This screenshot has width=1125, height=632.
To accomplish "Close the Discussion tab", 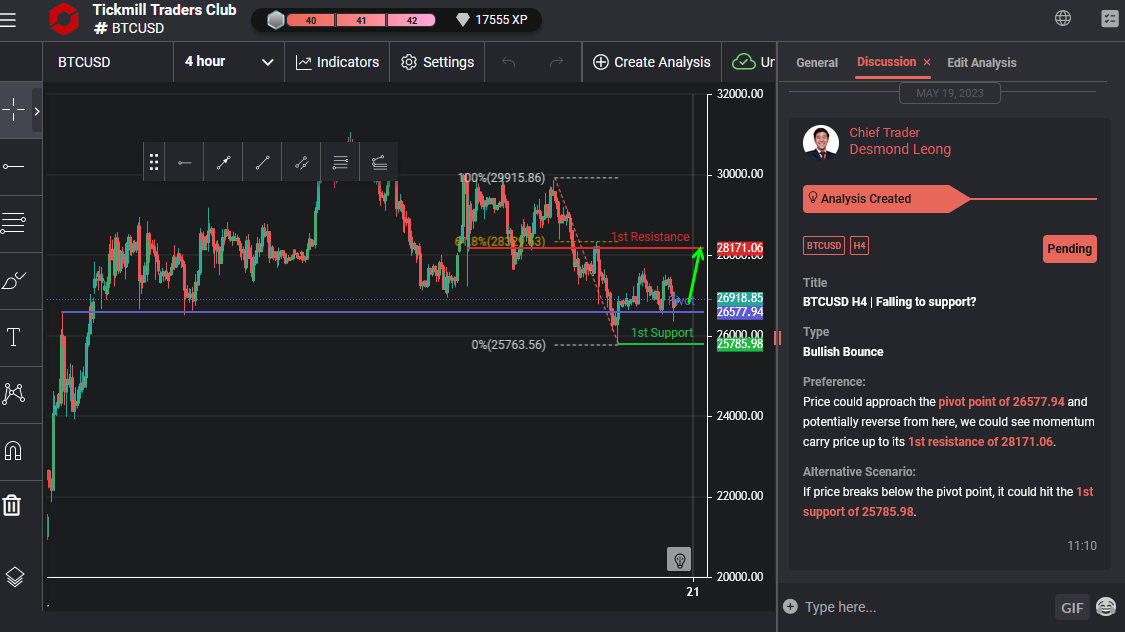I will pyautogui.click(x=927, y=62).
